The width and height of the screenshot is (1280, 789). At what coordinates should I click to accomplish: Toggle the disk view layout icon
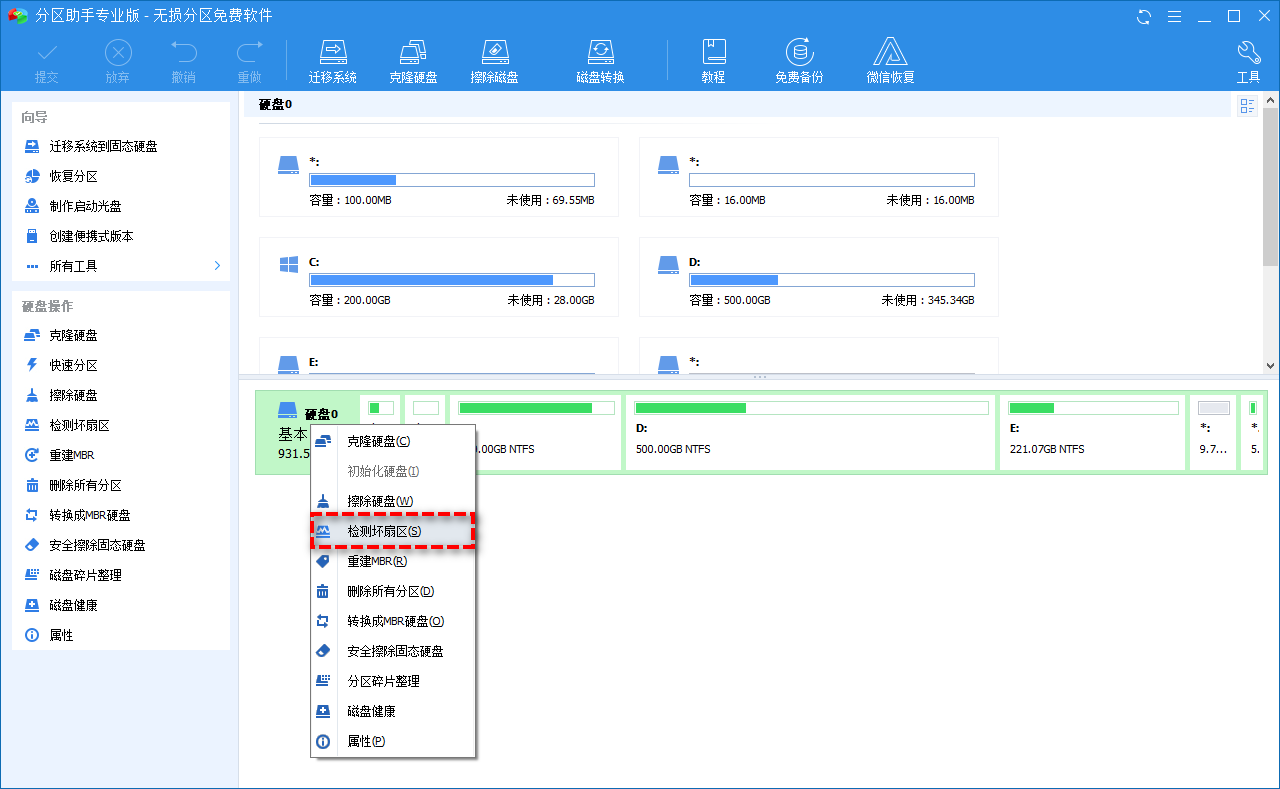1247,106
